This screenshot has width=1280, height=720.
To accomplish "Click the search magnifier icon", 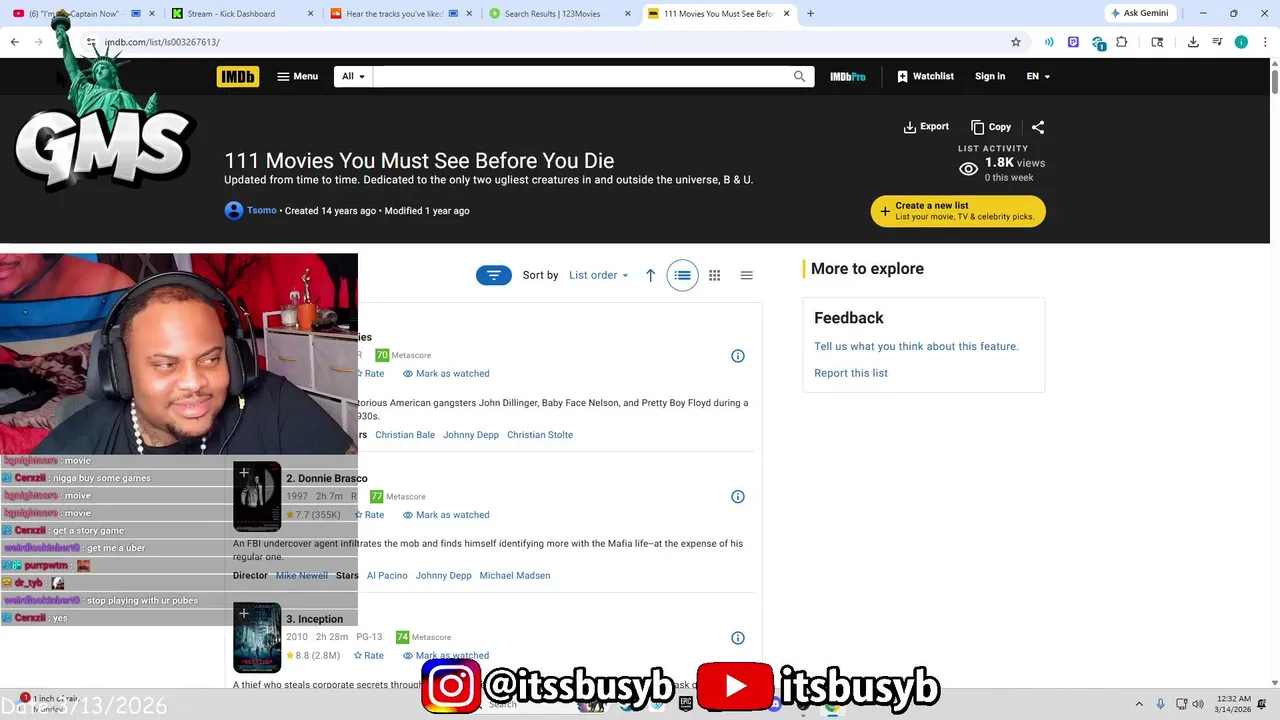I will 799,76.
